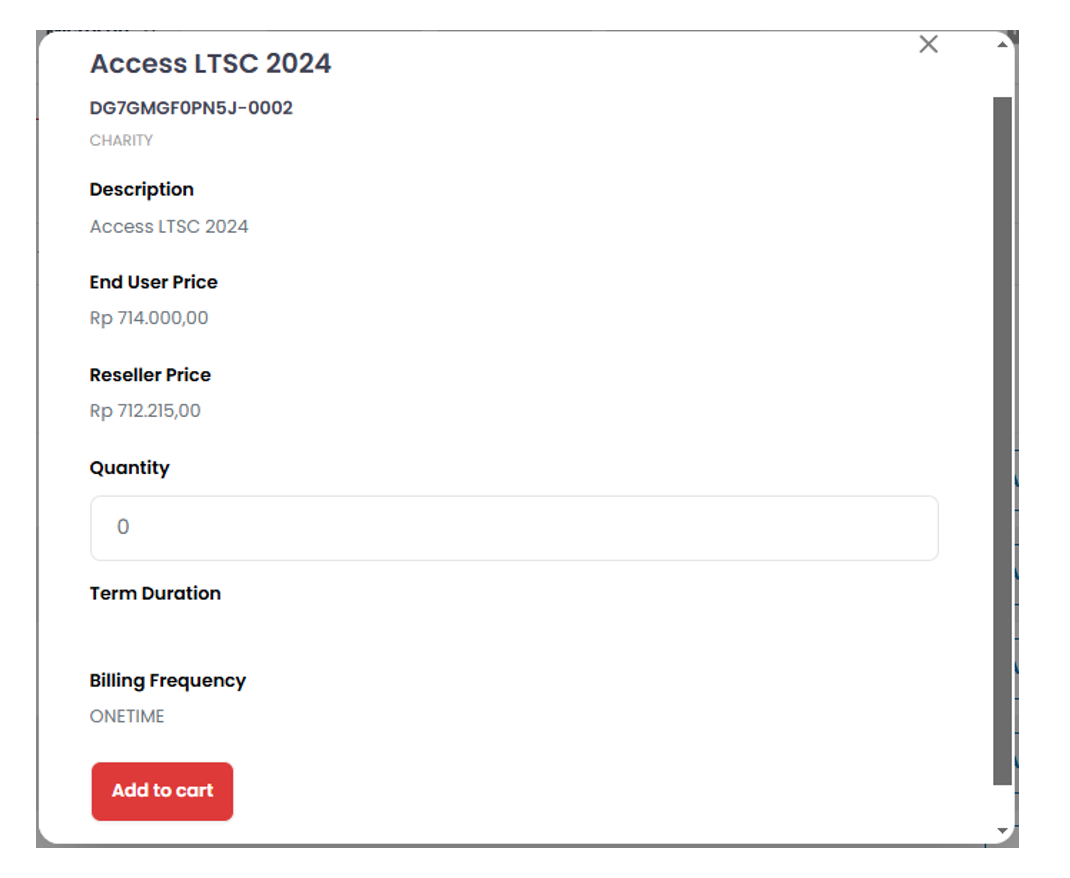The height and width of the screenshot is (878, 1070).
Task: Click the CHARITY segment label
Action: click(121, 141)
